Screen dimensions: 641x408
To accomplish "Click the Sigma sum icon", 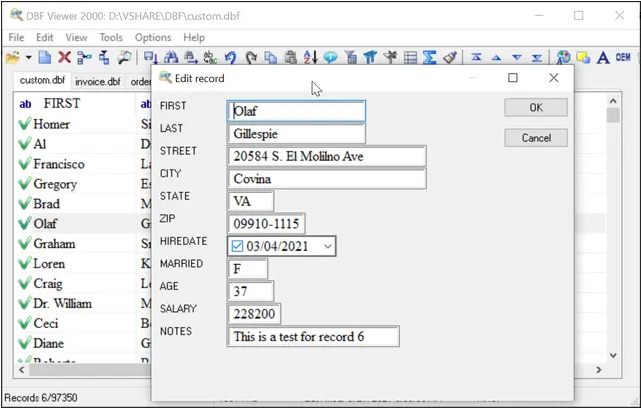I will (430, 57).
